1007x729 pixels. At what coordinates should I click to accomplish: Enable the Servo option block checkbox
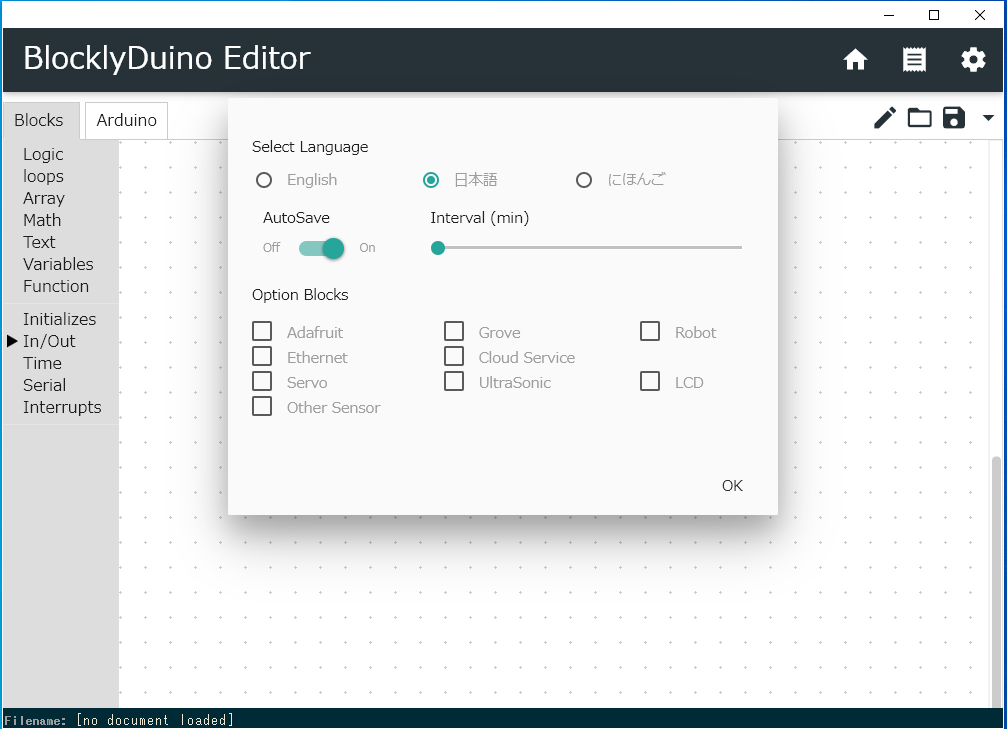pos(262,382)
